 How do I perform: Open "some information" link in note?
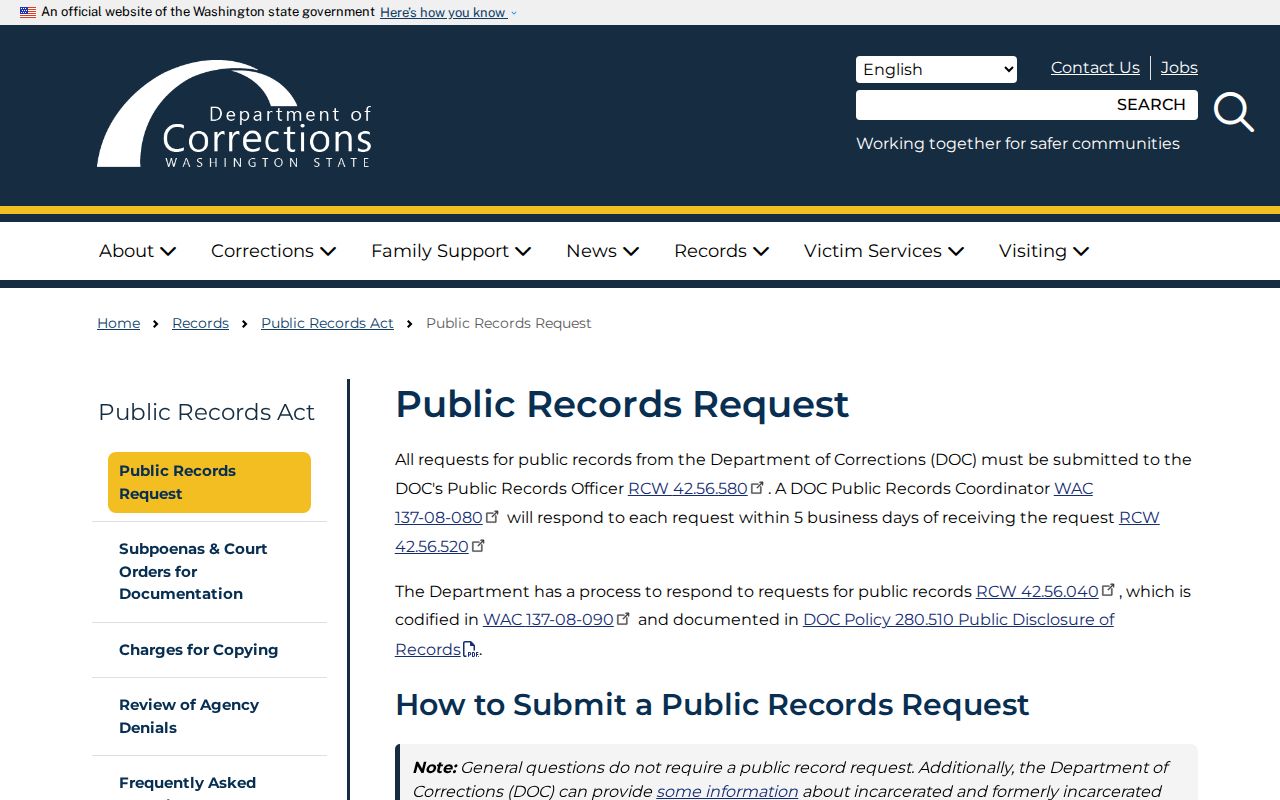tap(727, 791)
